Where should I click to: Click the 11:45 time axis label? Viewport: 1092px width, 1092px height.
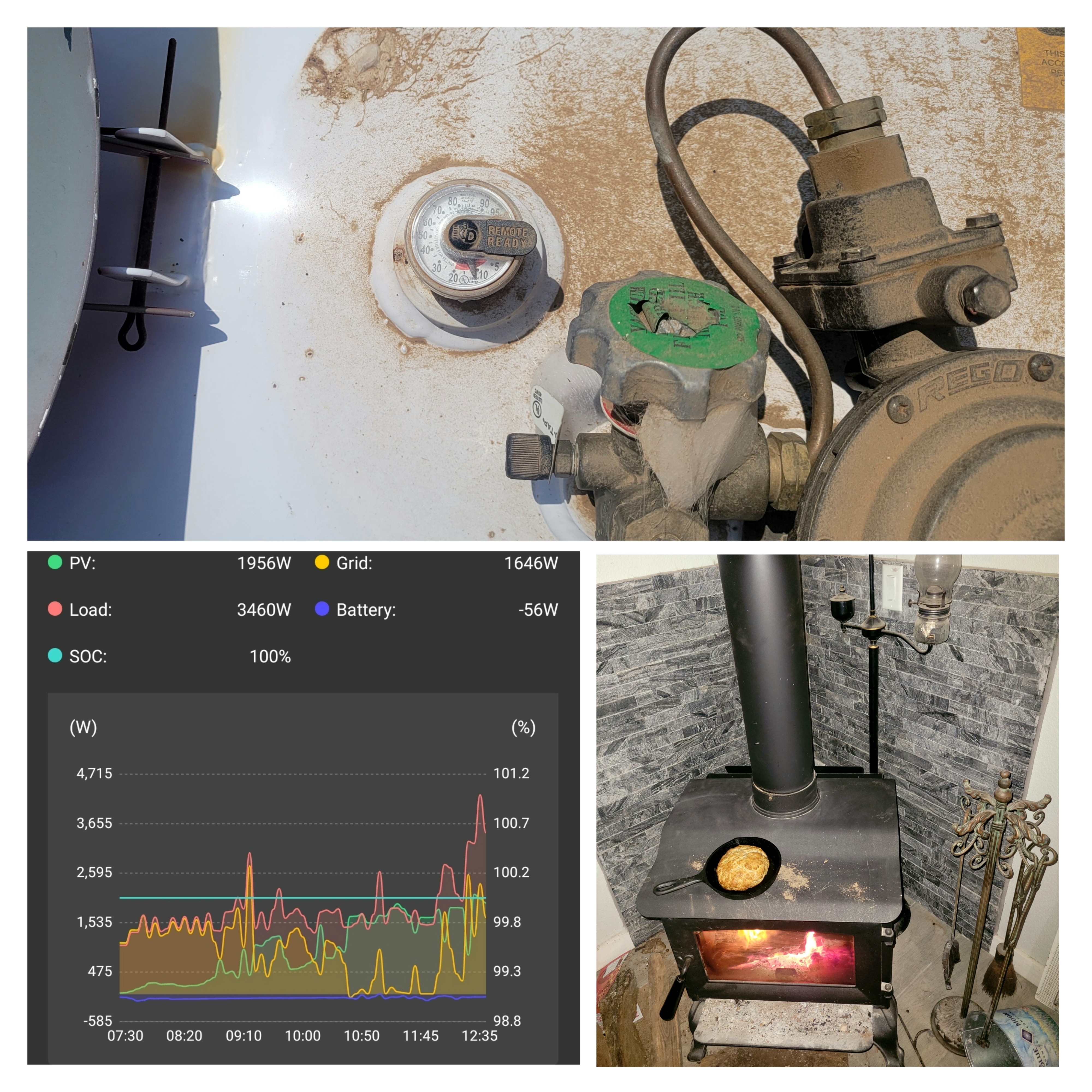click(x=420, y=1035)
